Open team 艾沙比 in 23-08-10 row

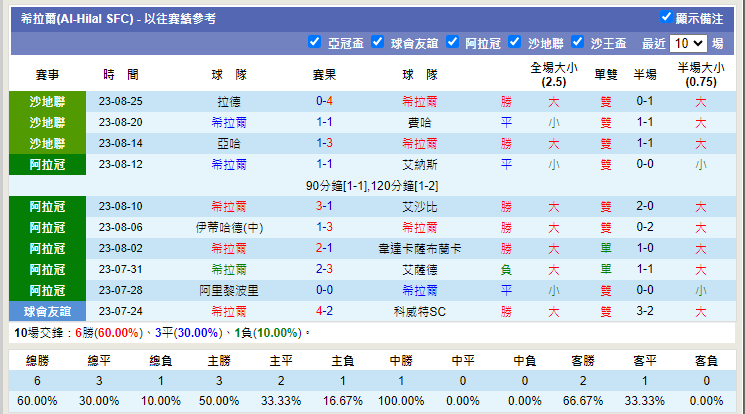click(x=420, y=207)
